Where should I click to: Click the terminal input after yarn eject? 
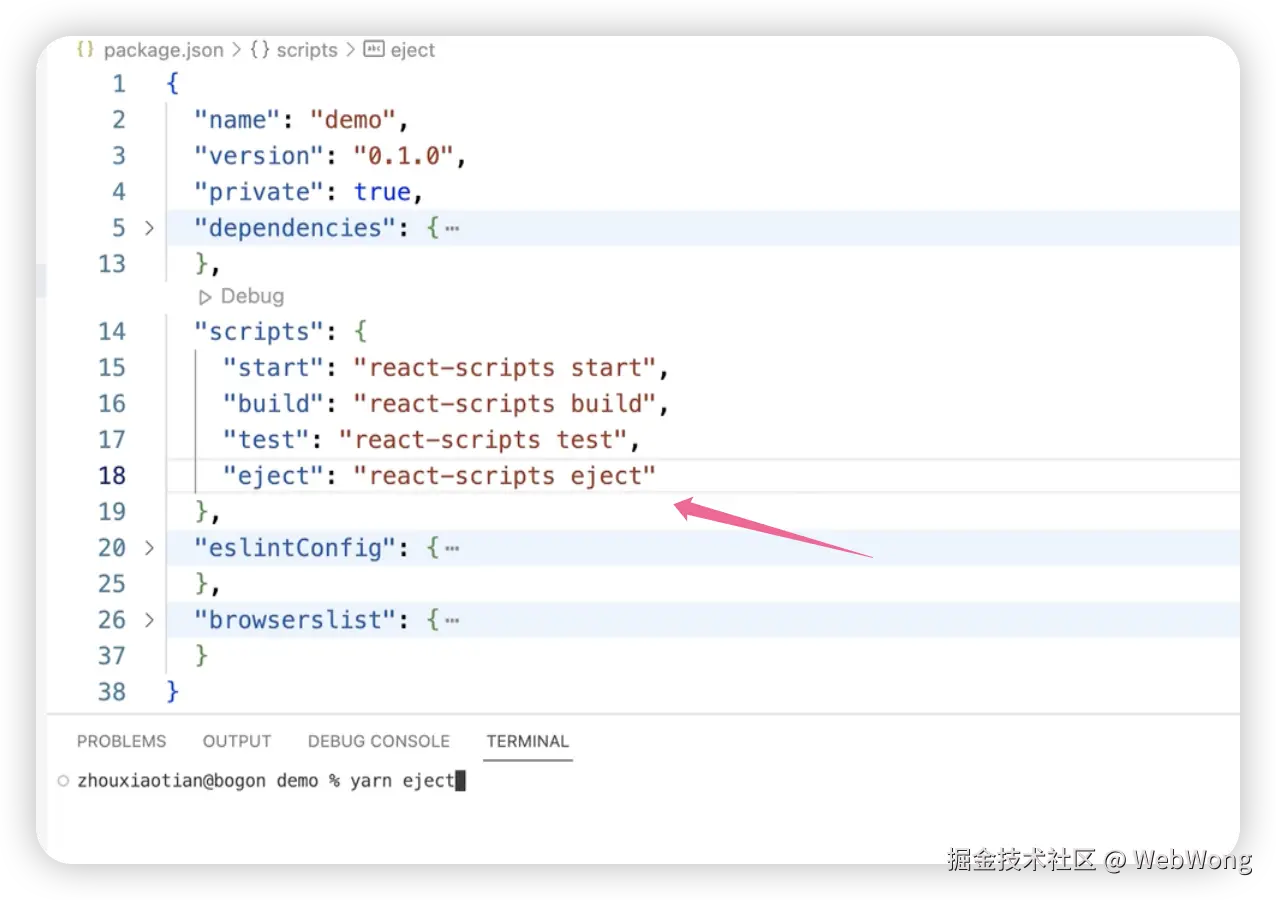[461, 781]
